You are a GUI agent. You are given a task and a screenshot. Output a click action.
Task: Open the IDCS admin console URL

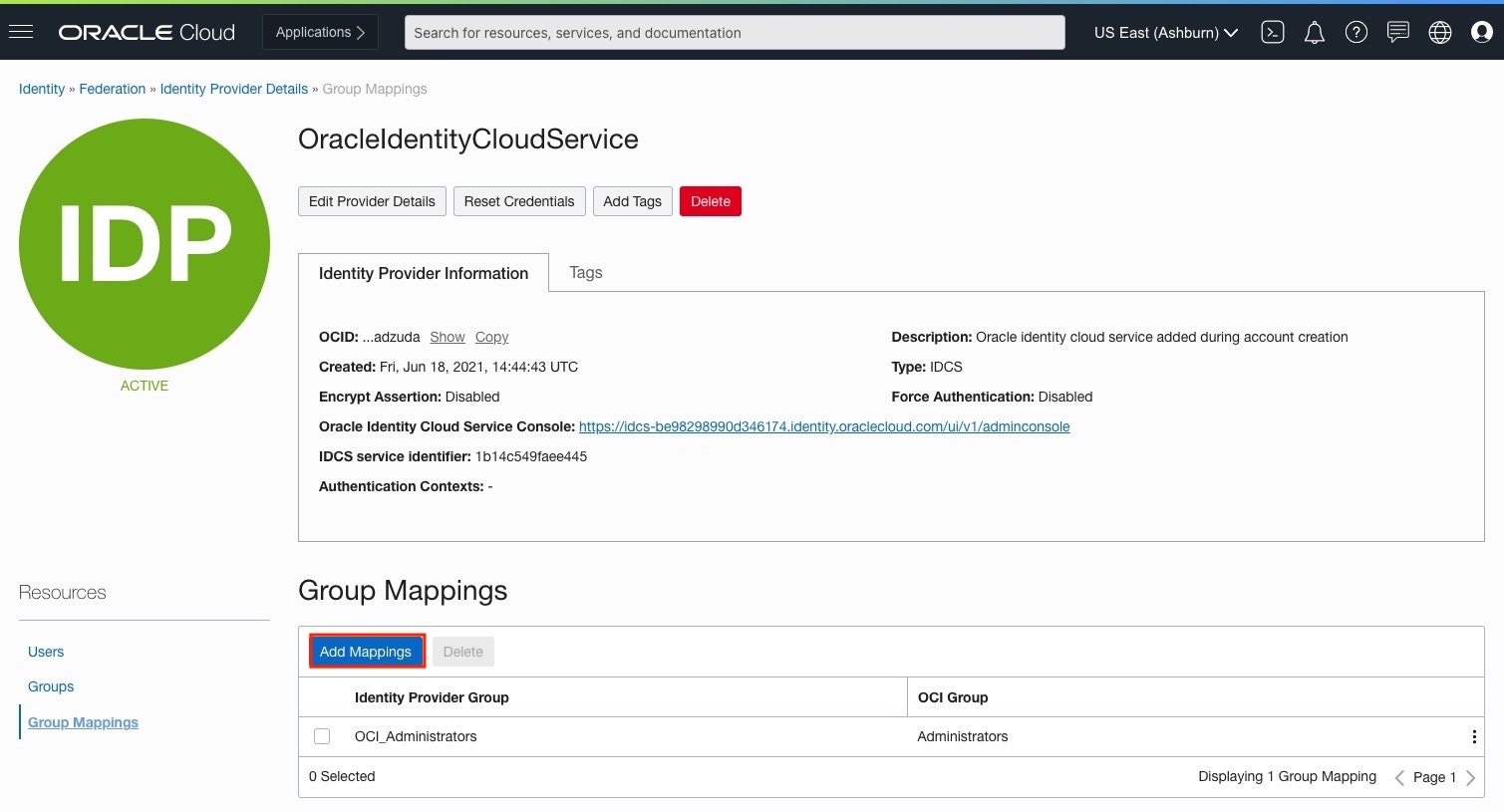[824, 426]
